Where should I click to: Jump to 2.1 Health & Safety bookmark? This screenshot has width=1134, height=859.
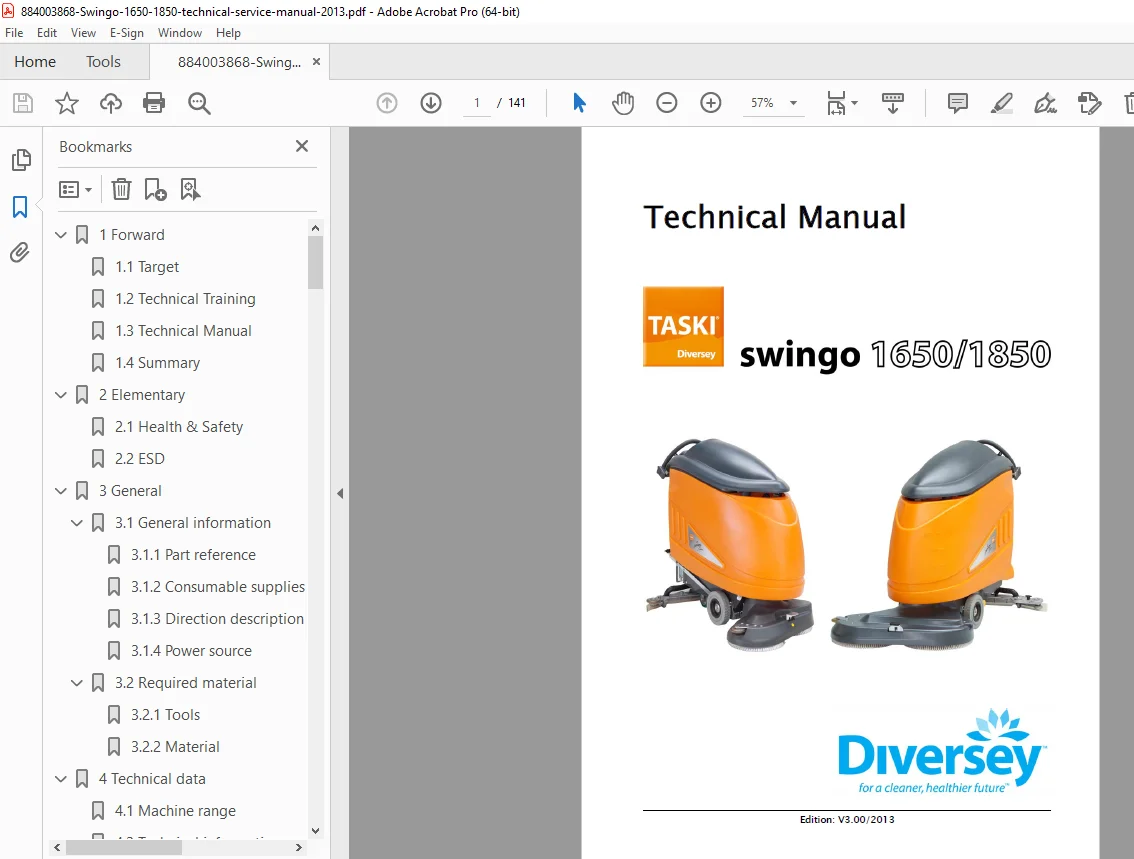click(x=179, y=427)
